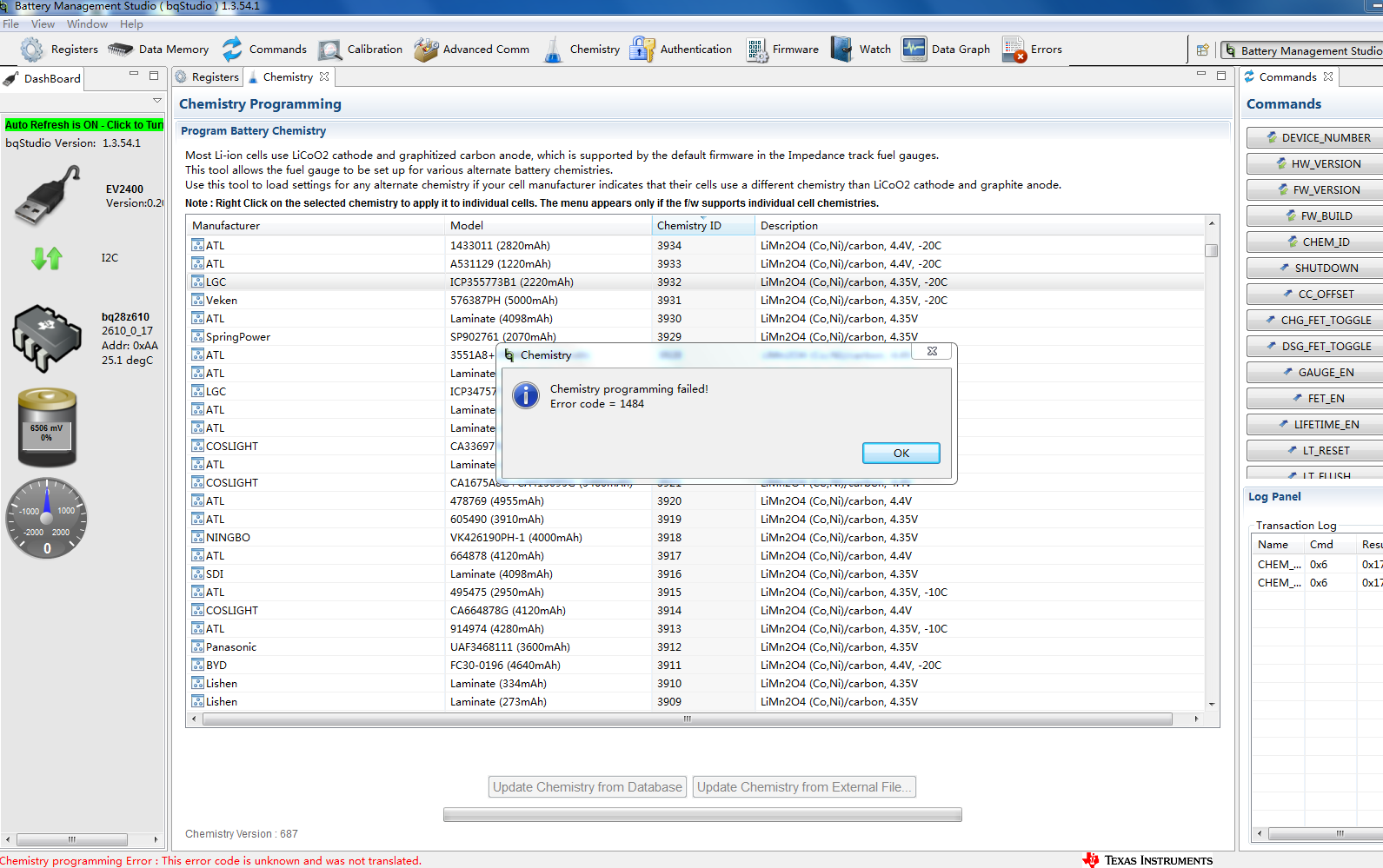Launch the Calibration tool
The width and height of the screenshot is (1383, 868).
tap(360, 50)
